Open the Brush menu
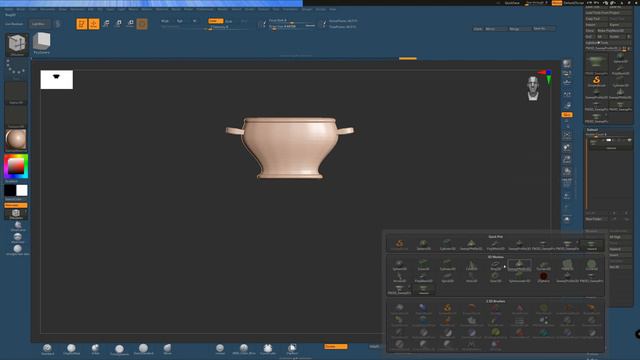This screenshot has height=360, width=640. click(x=20, y=9)
